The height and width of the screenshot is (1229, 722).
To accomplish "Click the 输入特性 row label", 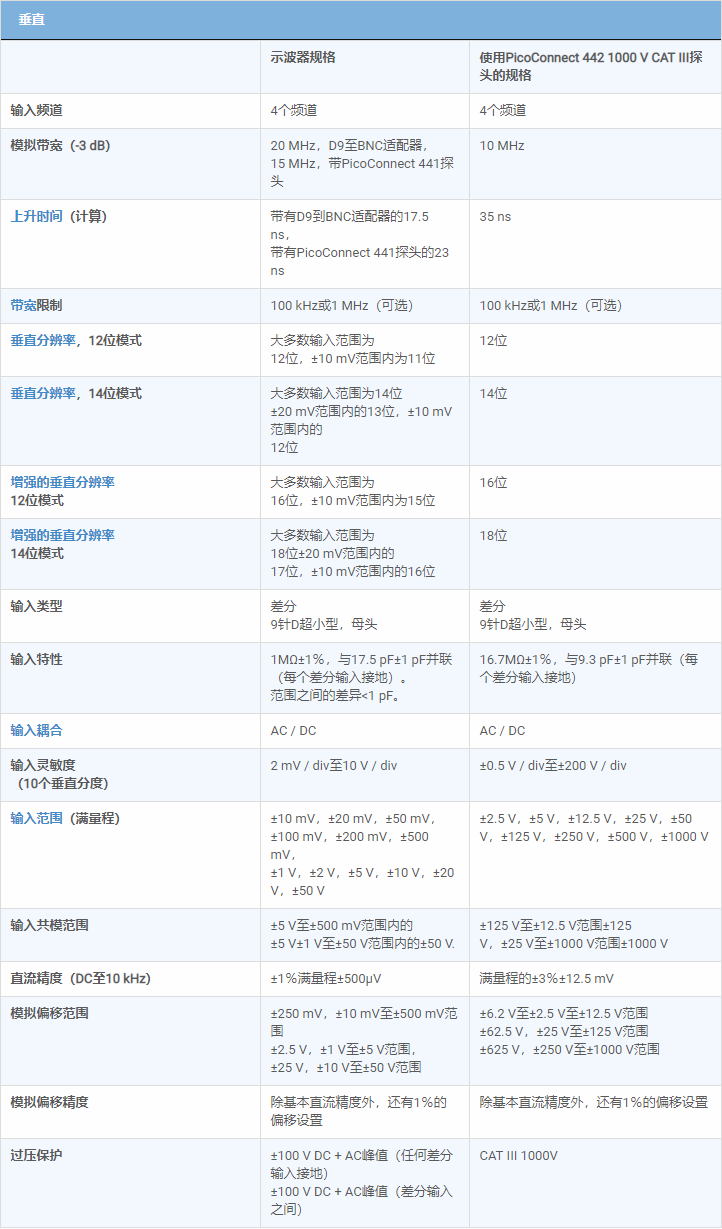I will click(x=36, y=660).
